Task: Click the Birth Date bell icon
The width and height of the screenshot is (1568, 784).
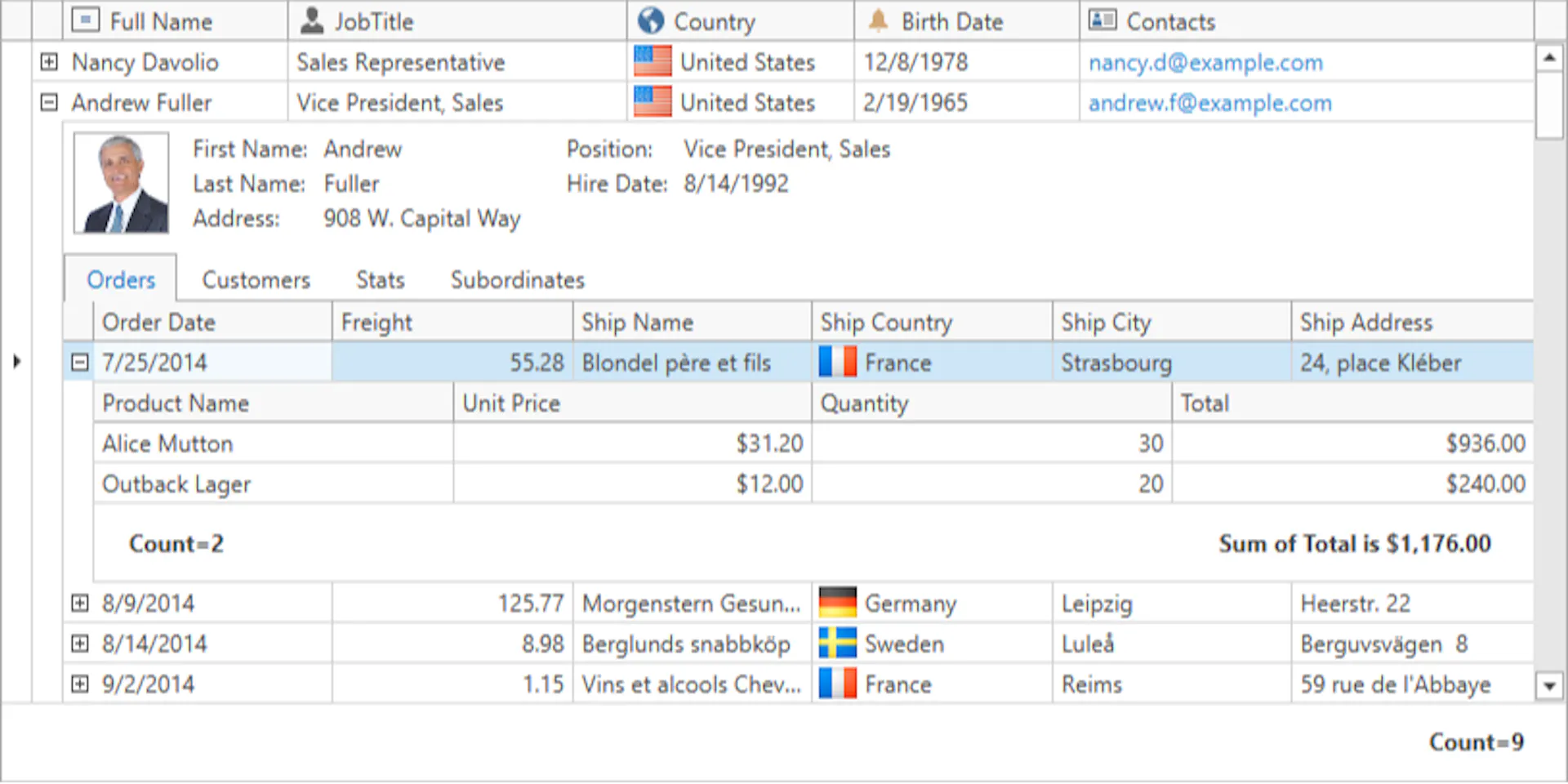Action: click(x=878, y=20)
